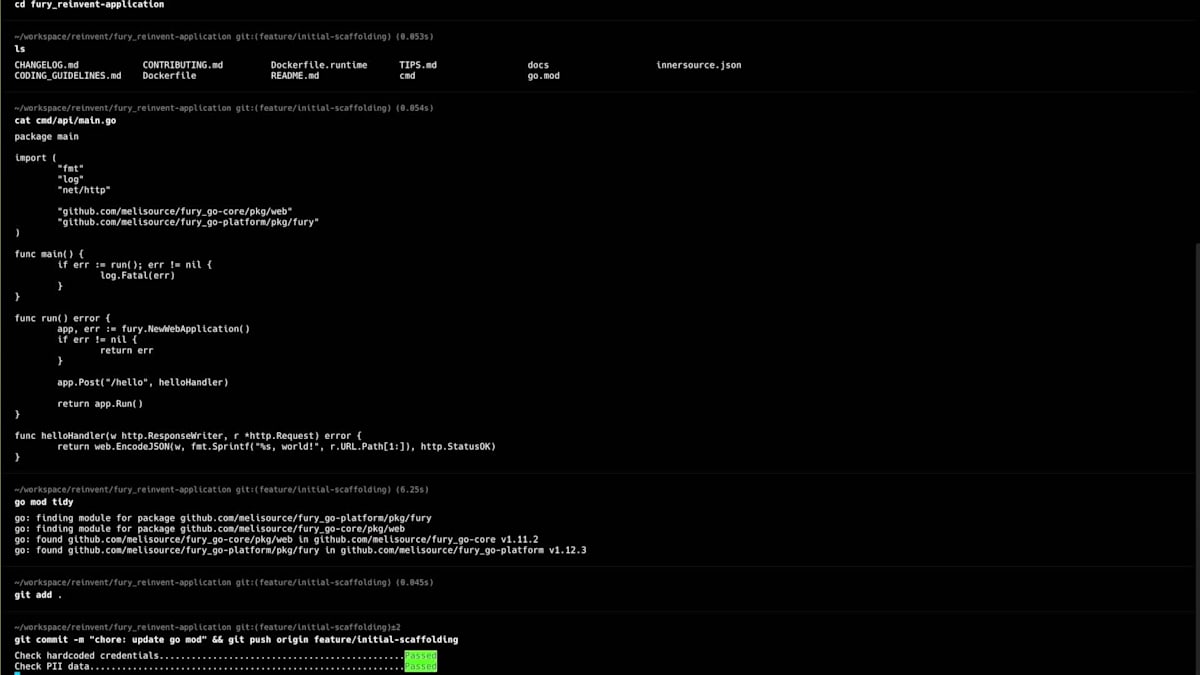Click the 'Check hardcoded credentials' line
This screenshot has height=675, width=1200.
[x=225, y=655]
